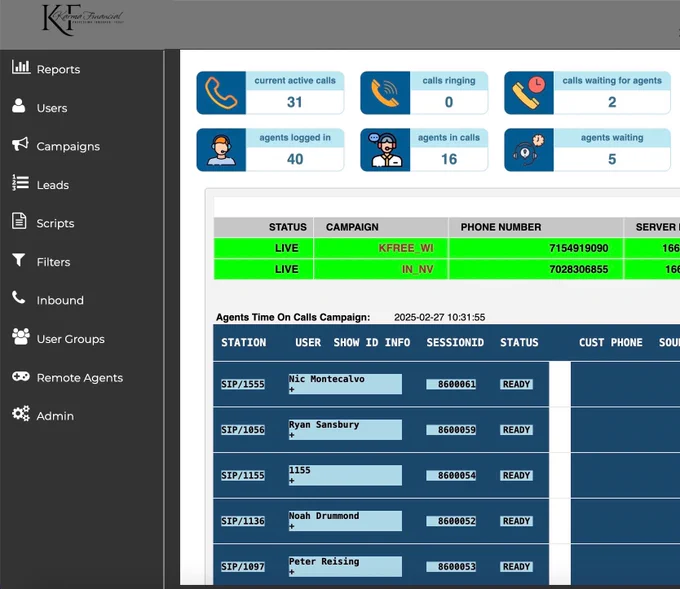
Task: Click the Karma Financial logo
Action: tap(82, 20)
